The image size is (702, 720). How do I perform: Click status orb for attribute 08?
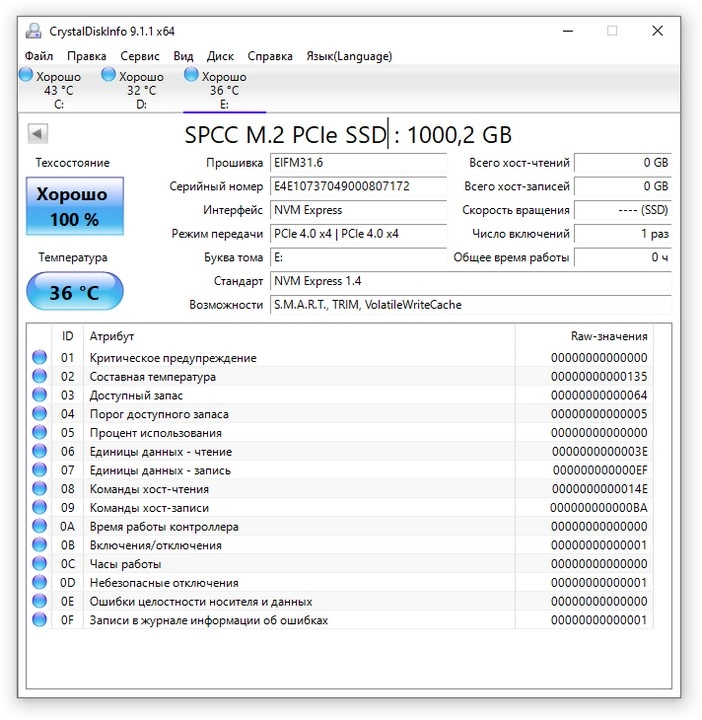39,489
